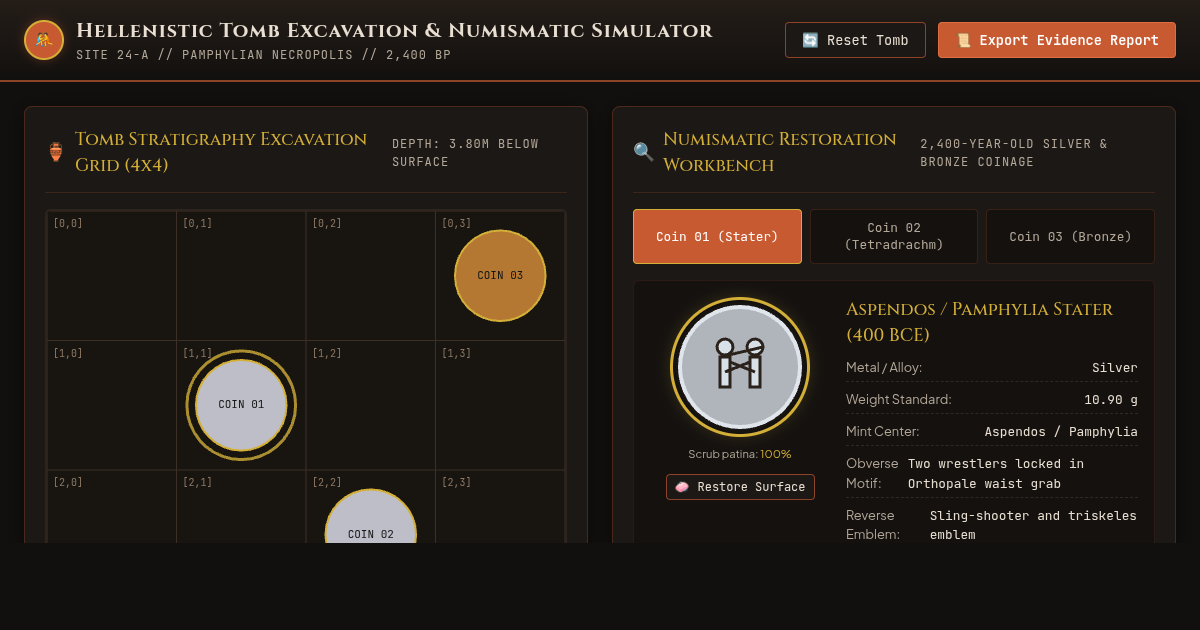
Task: Click the amphora icon beside Tomb Stratigraphy title
Action: (56, 152)
